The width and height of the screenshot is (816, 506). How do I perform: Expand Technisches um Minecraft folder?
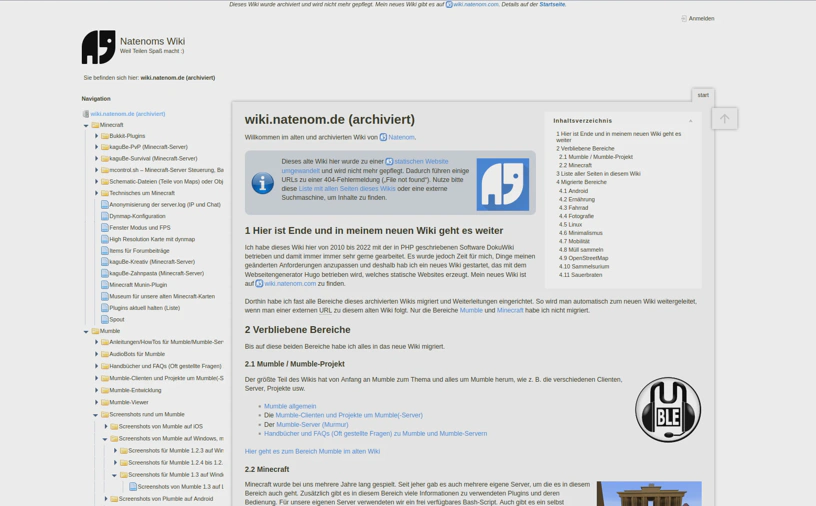point(96,193)
